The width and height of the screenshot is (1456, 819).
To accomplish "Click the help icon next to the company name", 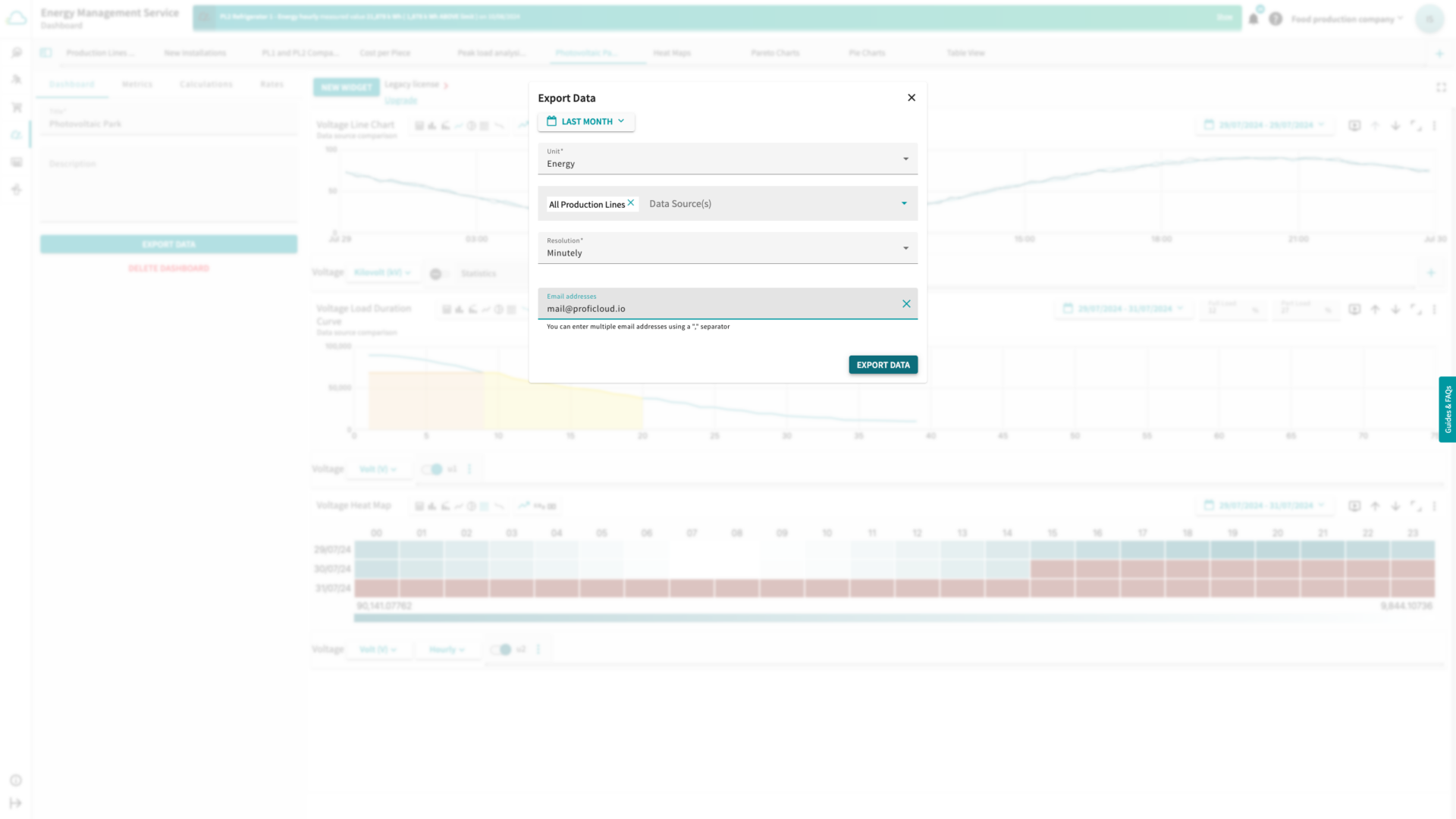I will [x=1276, y=19].
